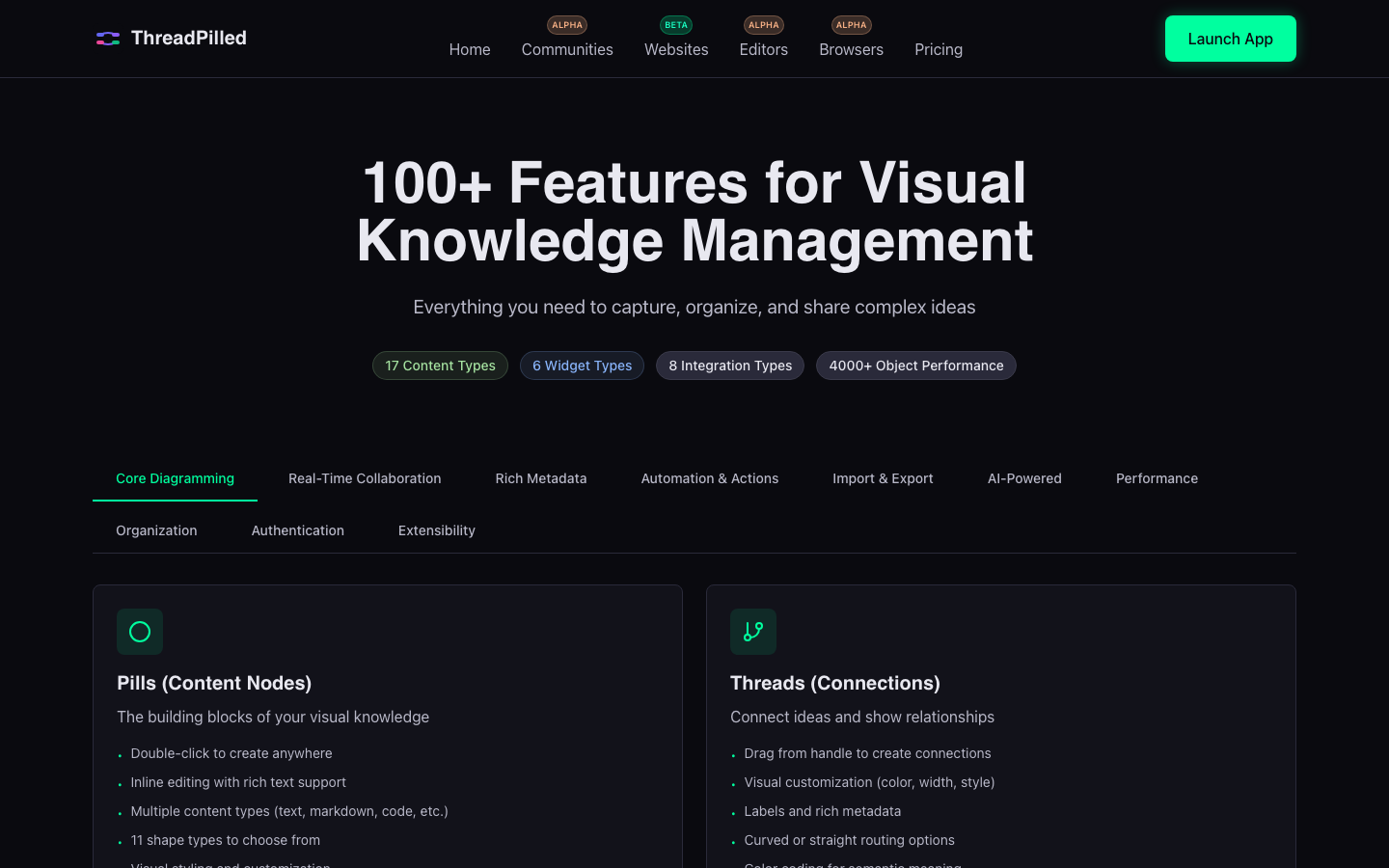
Task: Click the 6 Widget Types pill
Action: coord(582,366)
